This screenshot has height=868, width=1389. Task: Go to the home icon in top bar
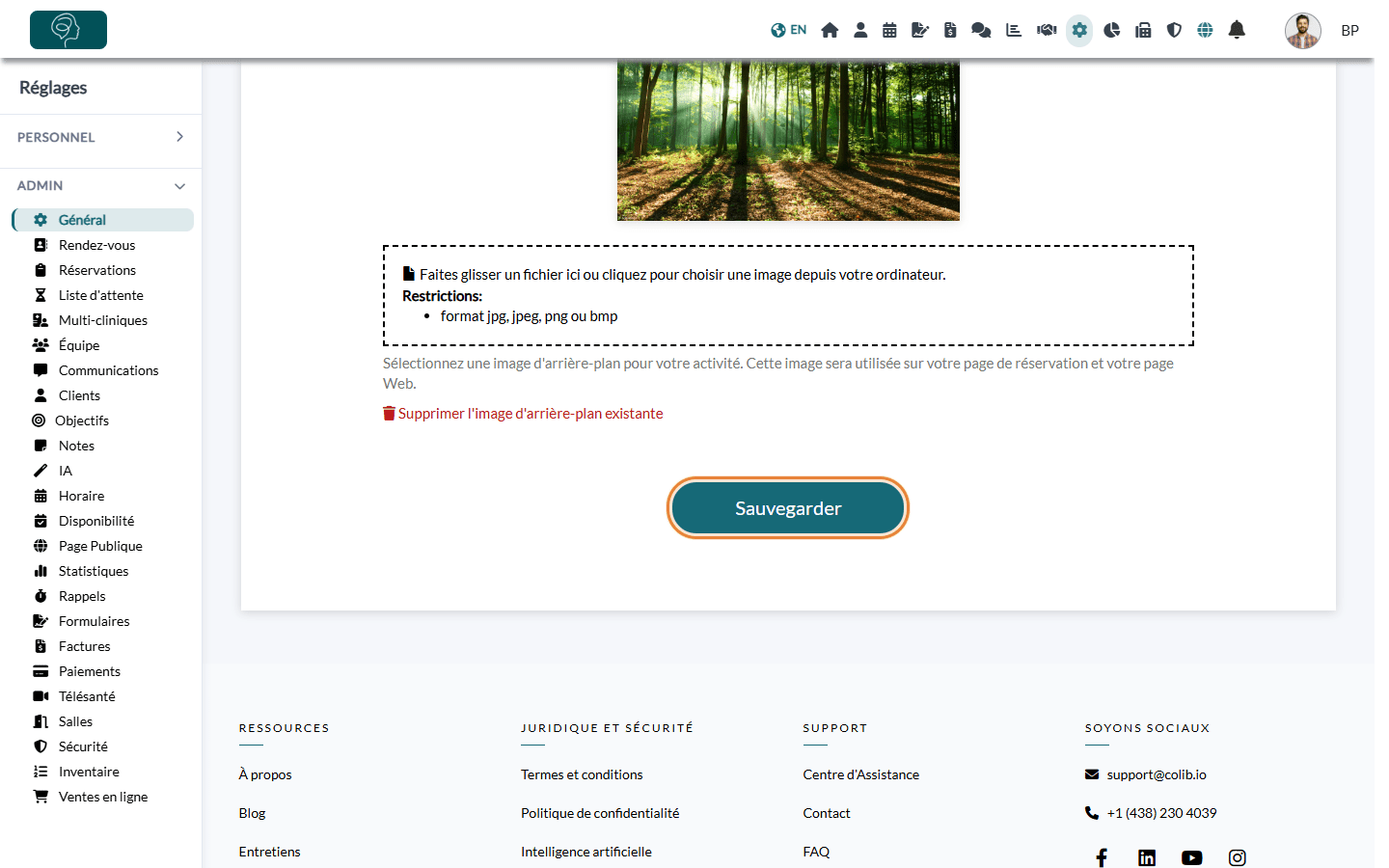coord(830,30)
